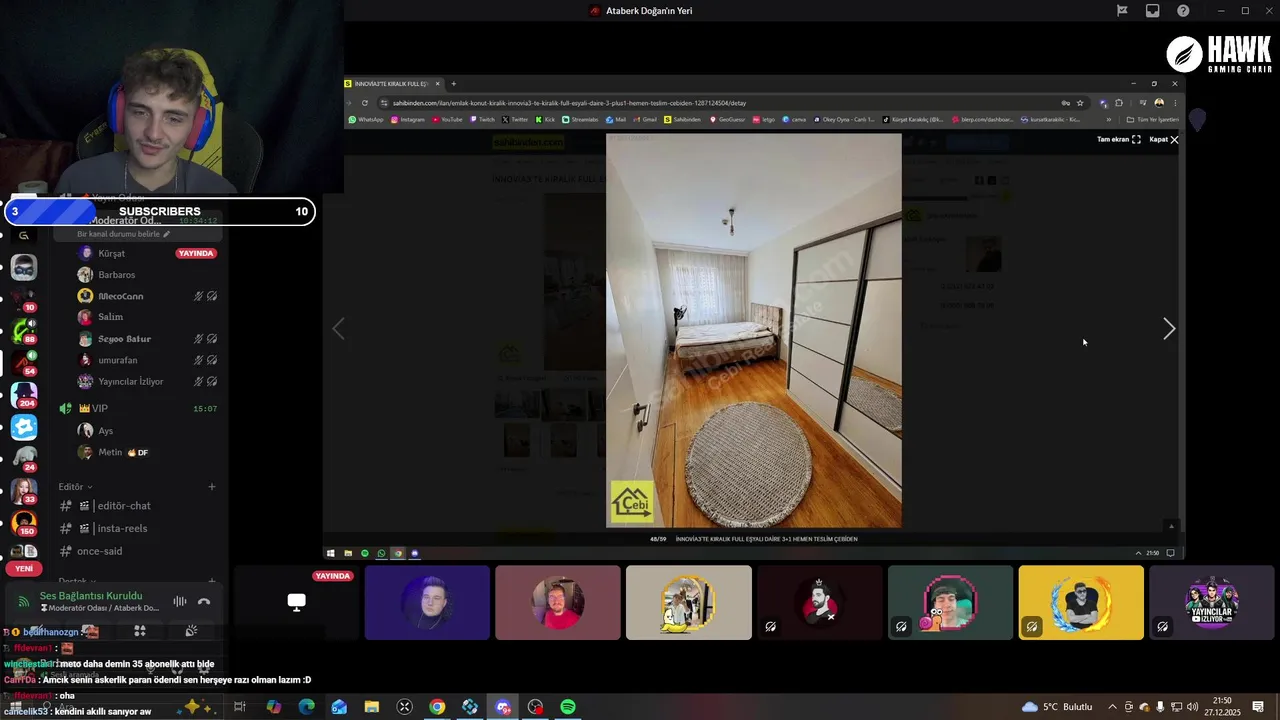Bookmark the page with the star icon
This screenshot has width=1280, height=720.
coord(1080,103)
